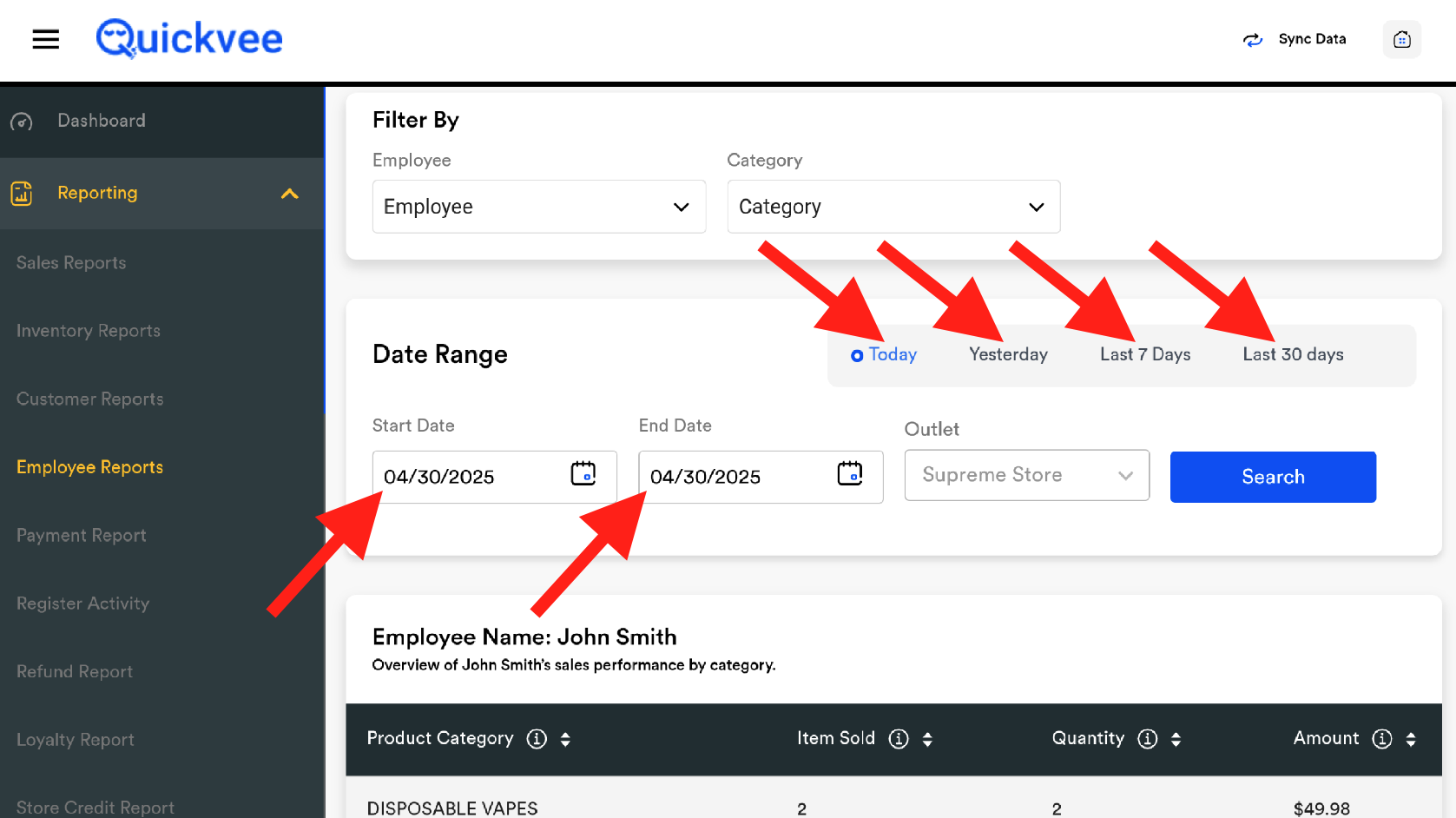
Task: Open the End Date calendar picker icon
Action: pos(849,474)
